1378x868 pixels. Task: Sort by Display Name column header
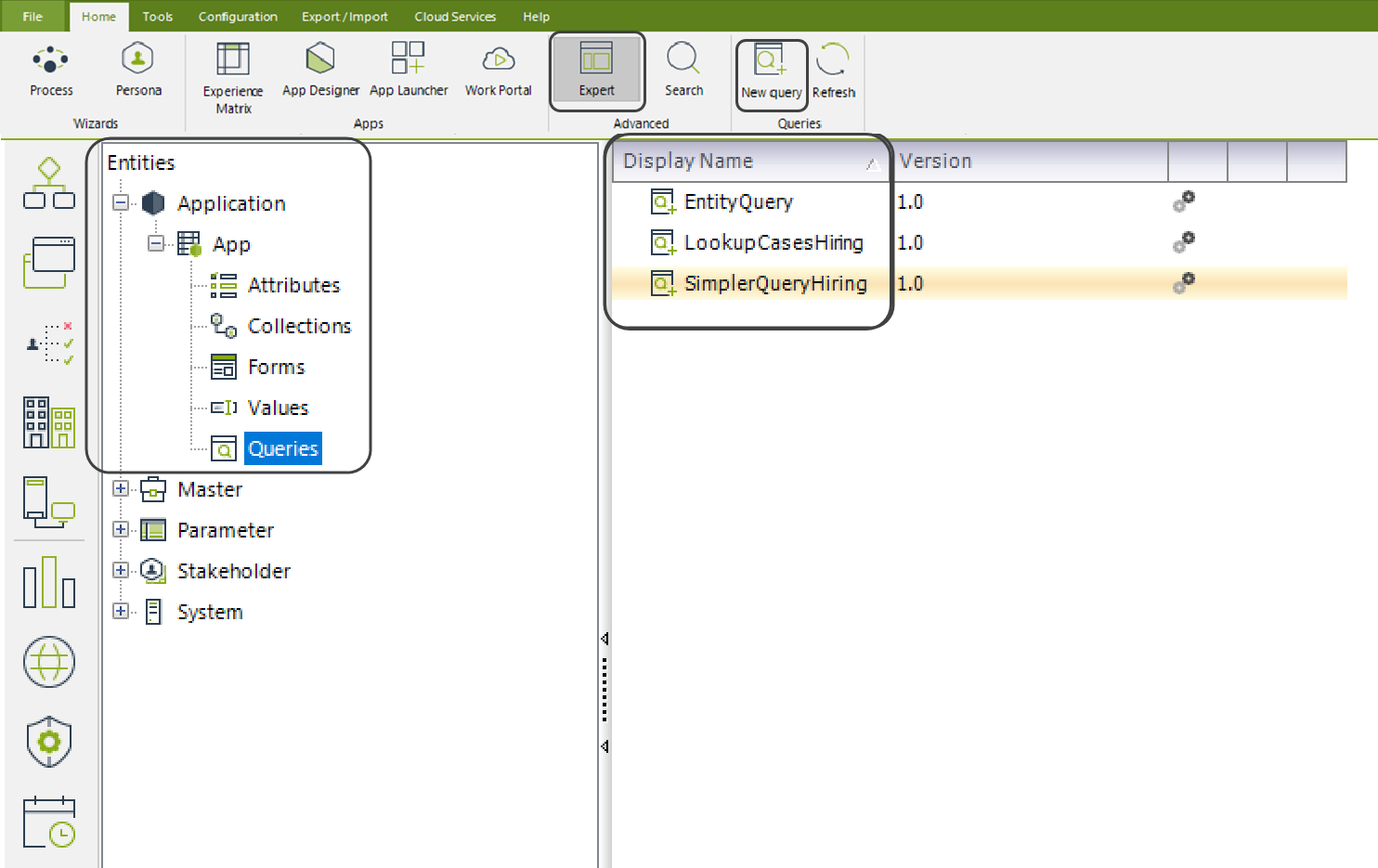[750, 161]
